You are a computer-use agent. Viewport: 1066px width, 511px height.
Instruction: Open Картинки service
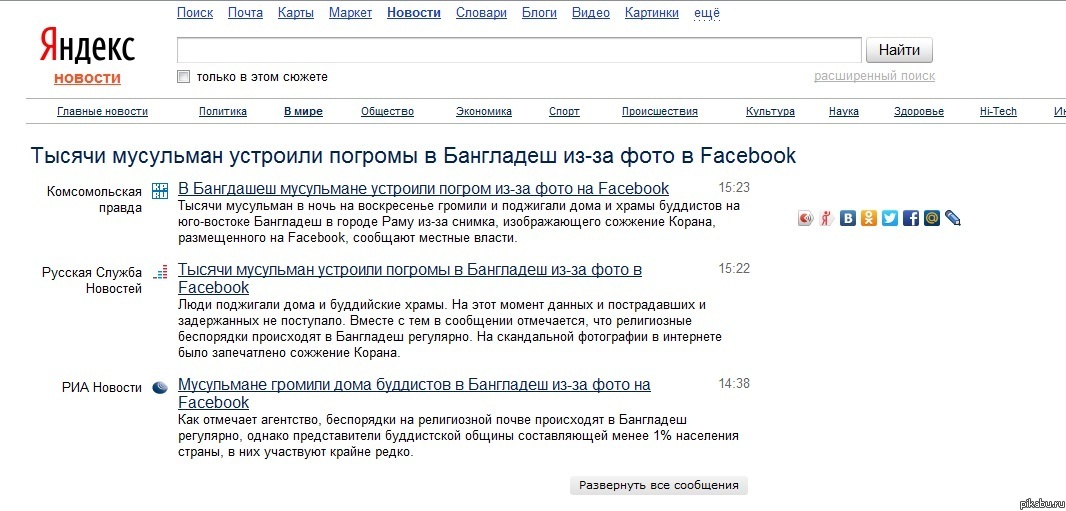pyautogui.click(x=652, y=13)
